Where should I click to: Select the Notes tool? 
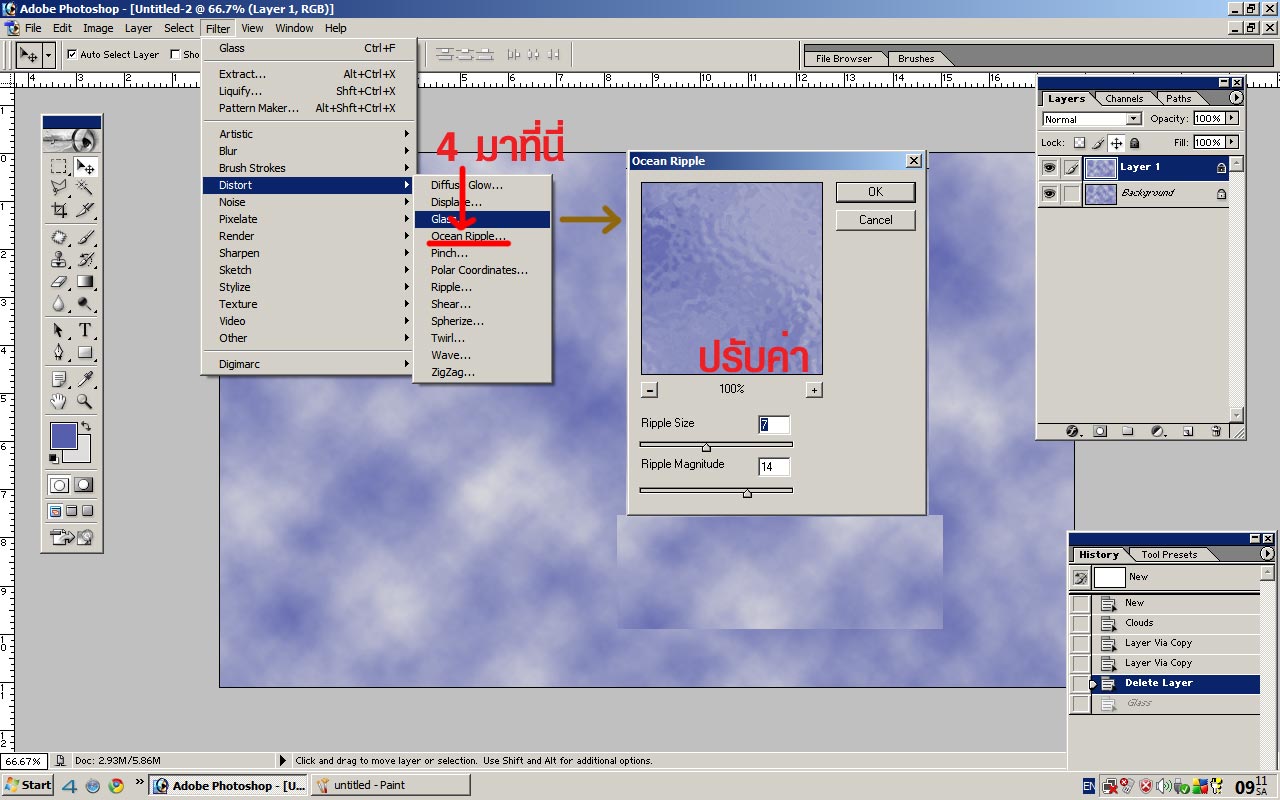(59, 379)
